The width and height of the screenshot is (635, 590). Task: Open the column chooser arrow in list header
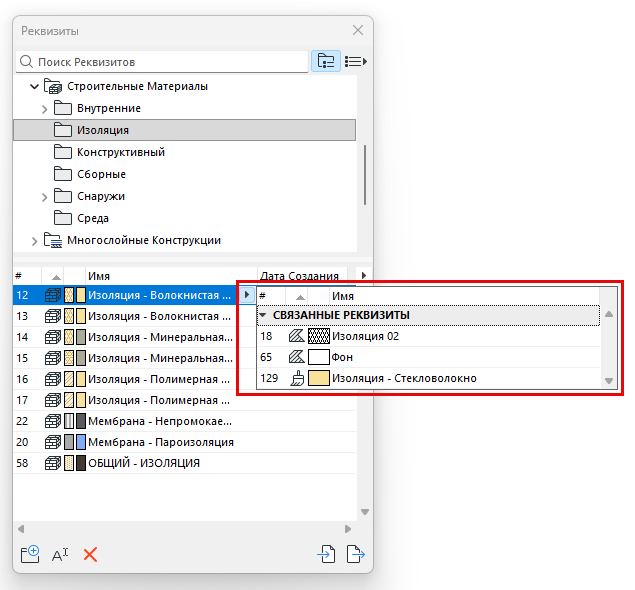(x=364, y=275)
